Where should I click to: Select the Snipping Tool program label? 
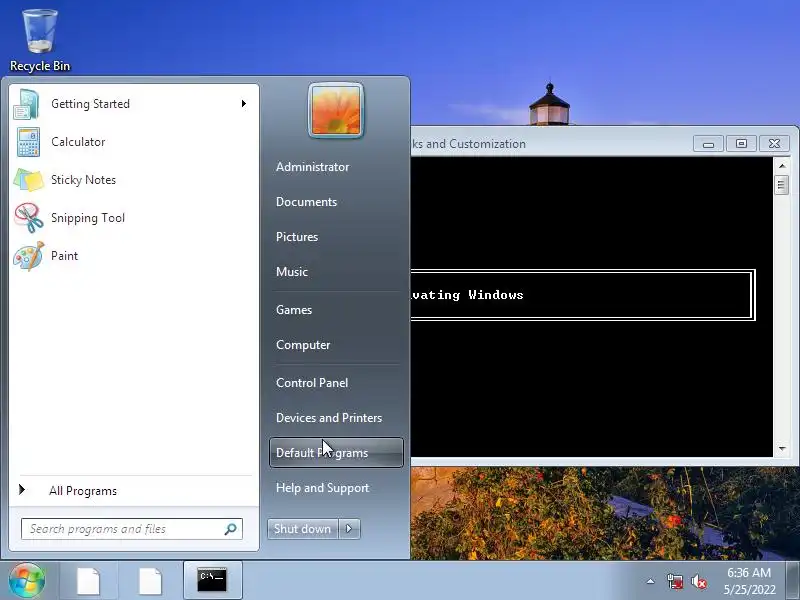[x=88, y=218]
